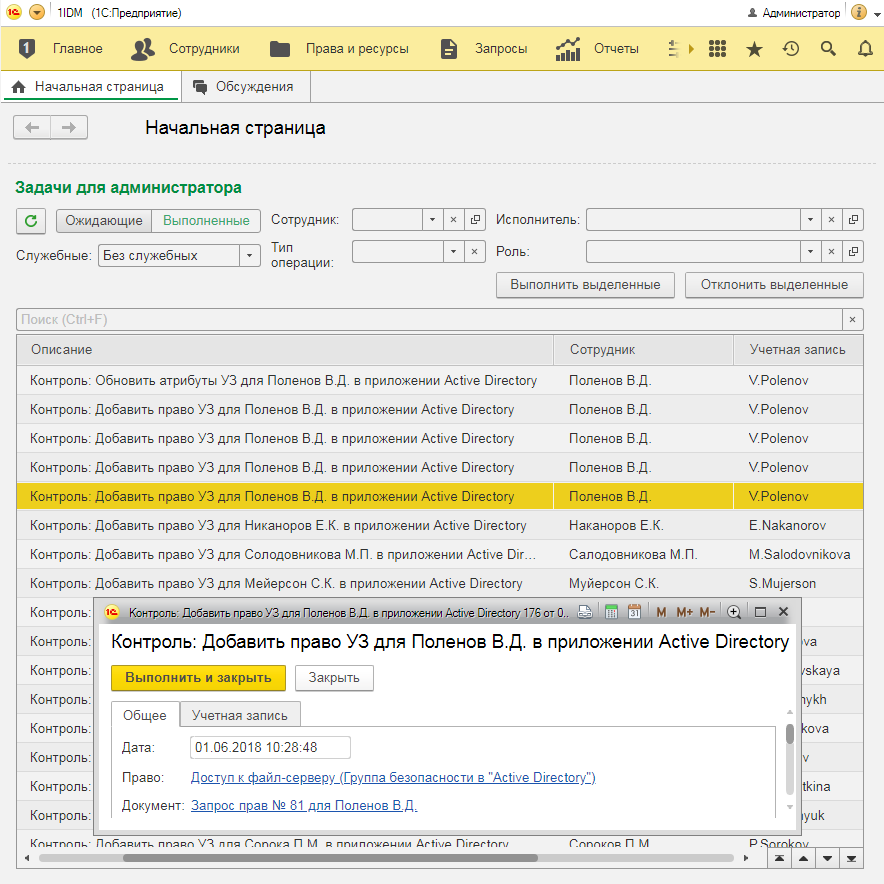Open Favorites with the star icon
Image resolution: width=884 pixels, height=884 pixels.
tap(754, 49)
